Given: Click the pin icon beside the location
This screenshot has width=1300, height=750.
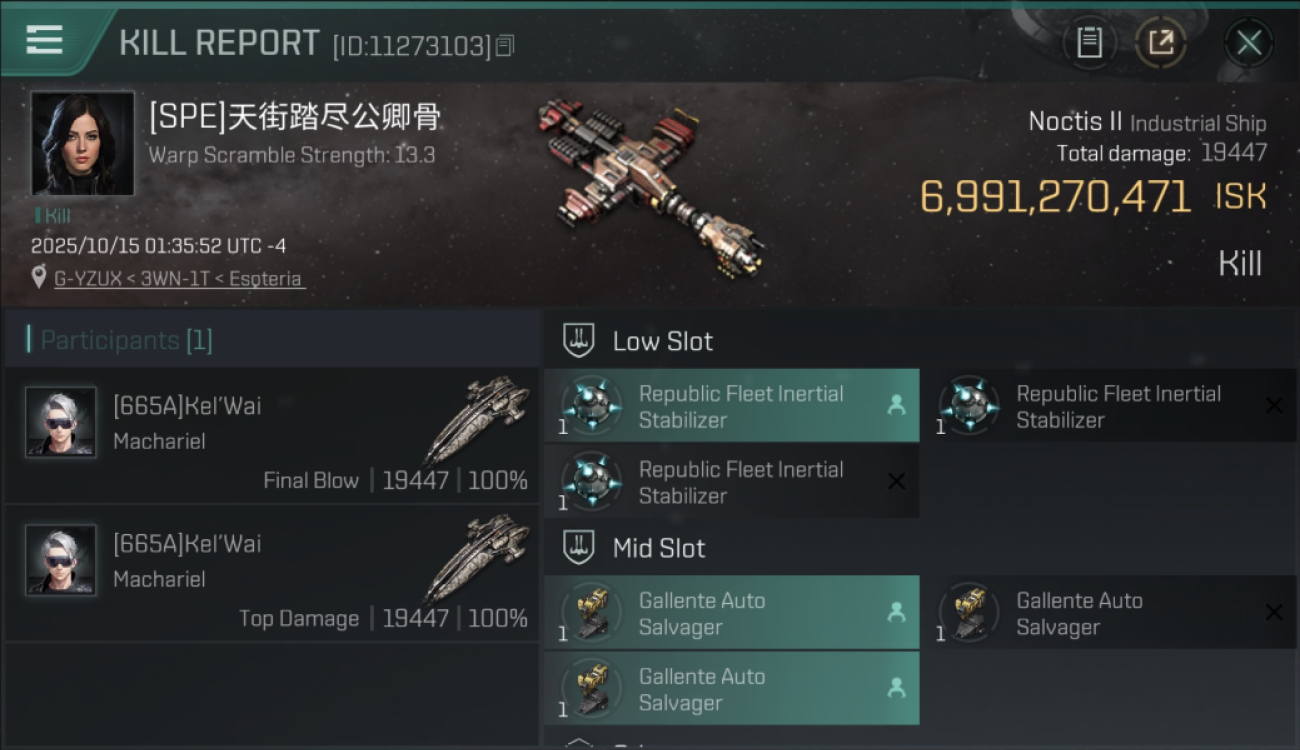Looking at the screenshot, I should pyautogui.click(x=39, y=278).
